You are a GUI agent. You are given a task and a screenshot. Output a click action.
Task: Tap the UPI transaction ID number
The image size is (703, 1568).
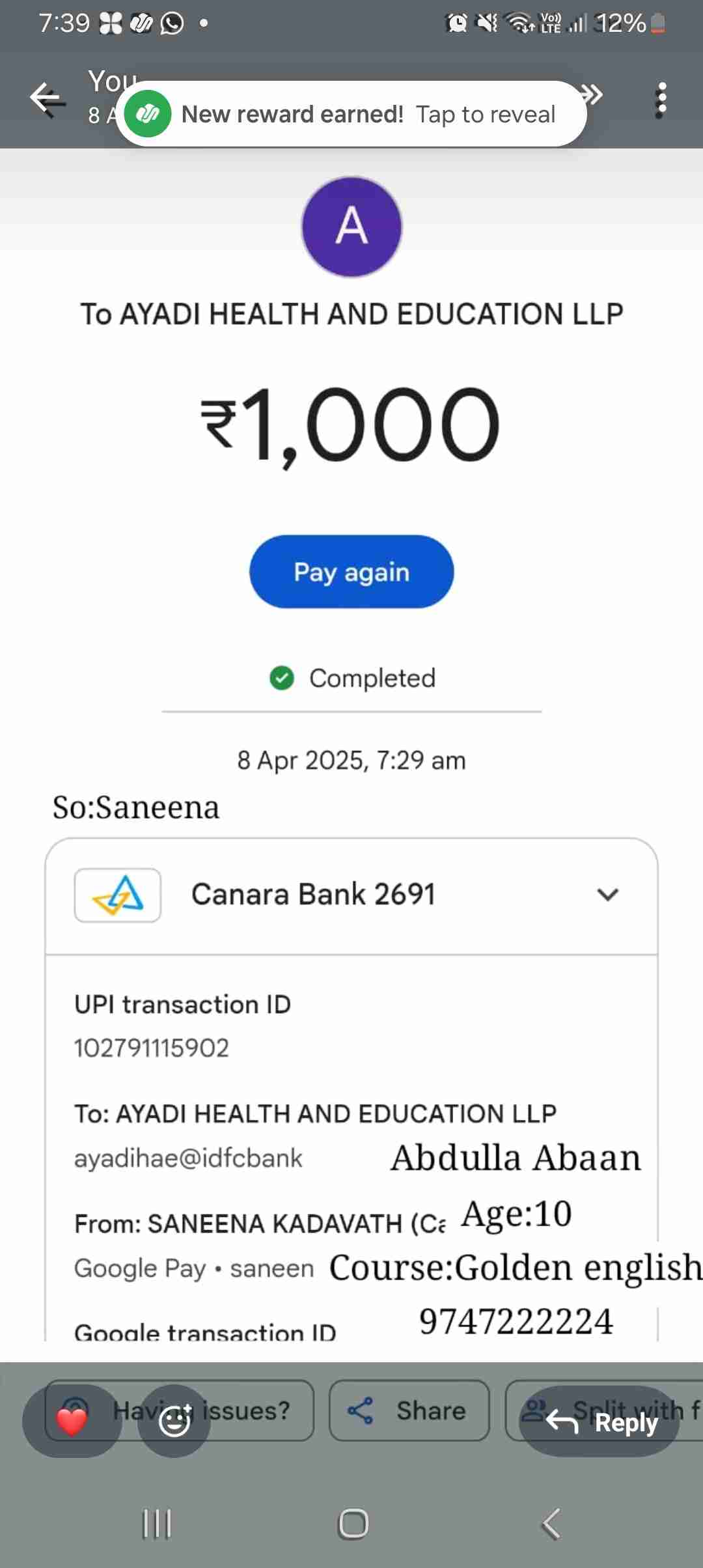tap(152, 1048)
